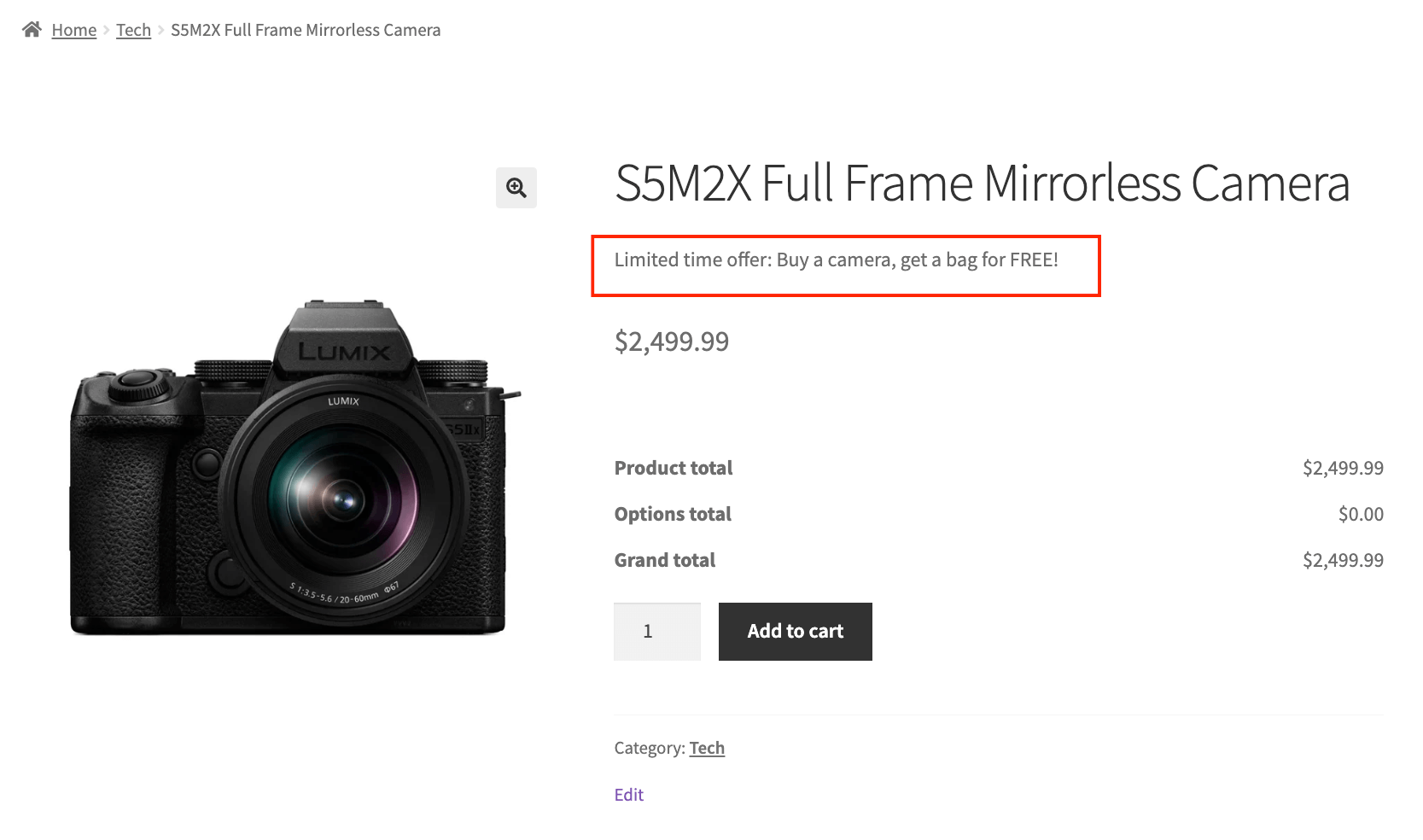This screenshot has width=1423, height=840.
Task: Click the Product total amount value
Action: [1343, 468]
